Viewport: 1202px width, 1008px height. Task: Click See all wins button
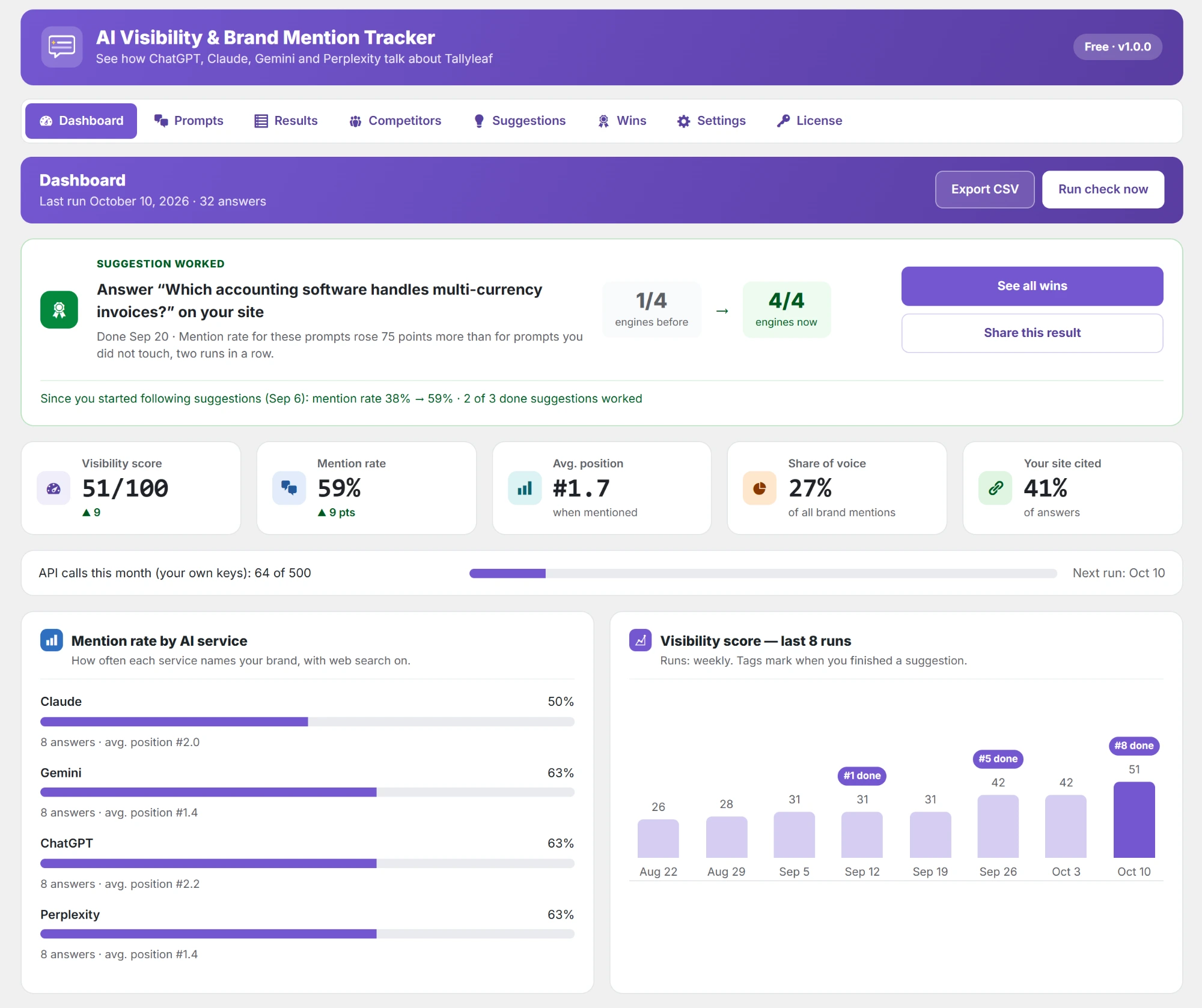click(1032, 286)
